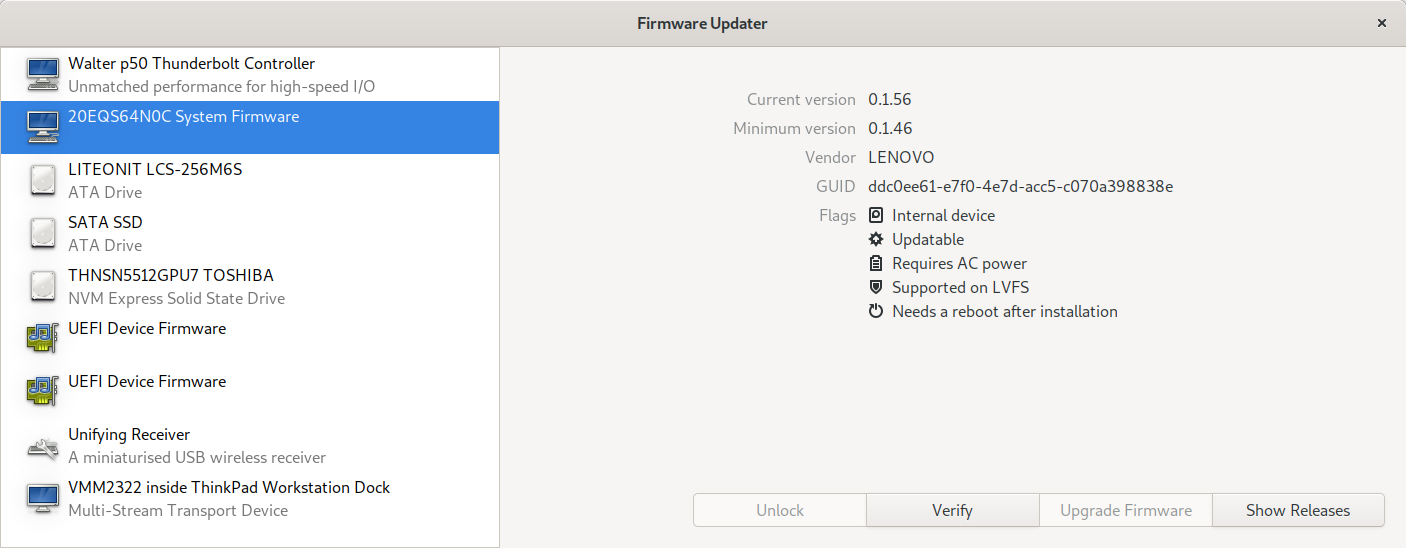
Task: Click the Updatable gear flag icon
Action: 876,240
